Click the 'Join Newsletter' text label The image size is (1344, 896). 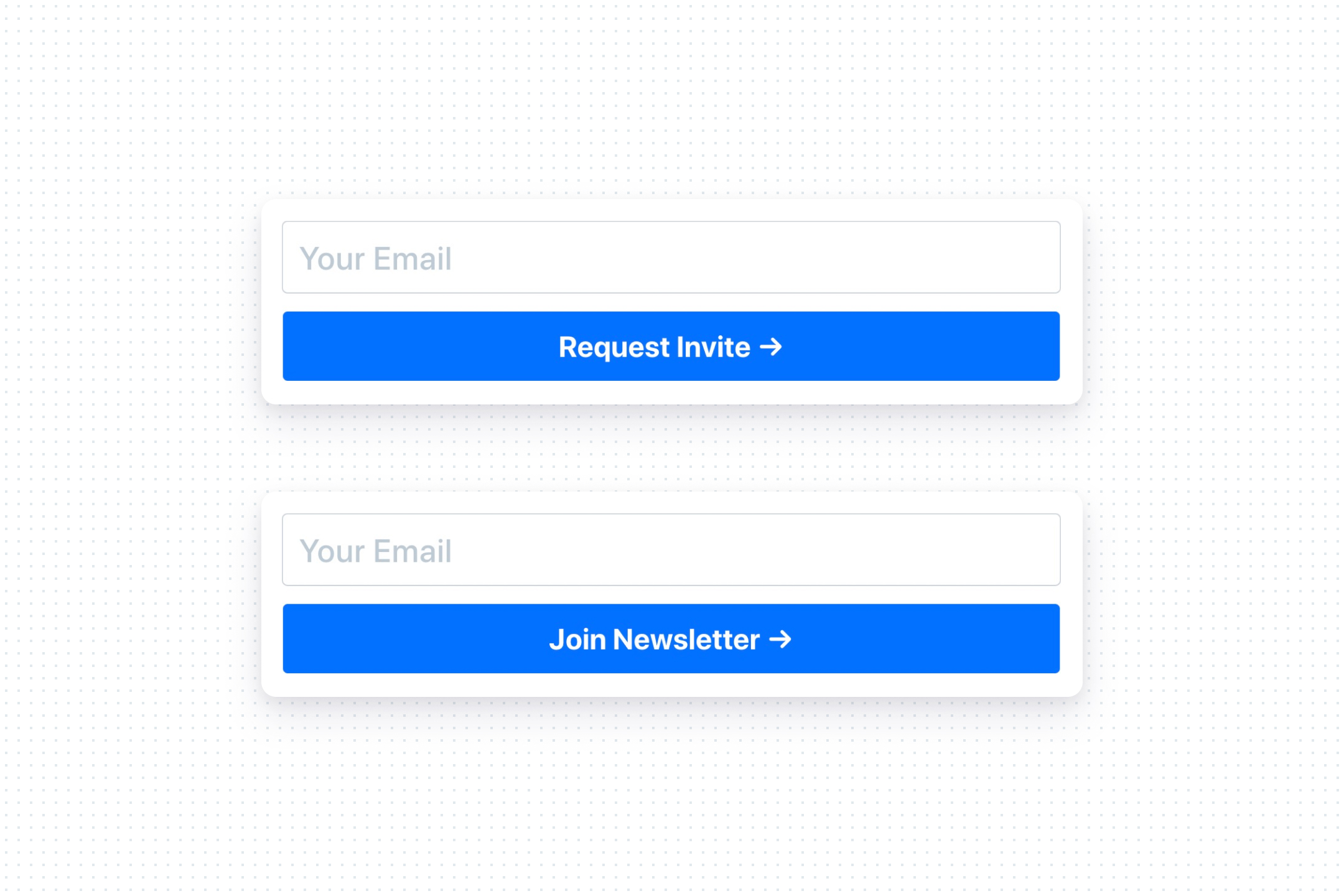pos(654,640)
